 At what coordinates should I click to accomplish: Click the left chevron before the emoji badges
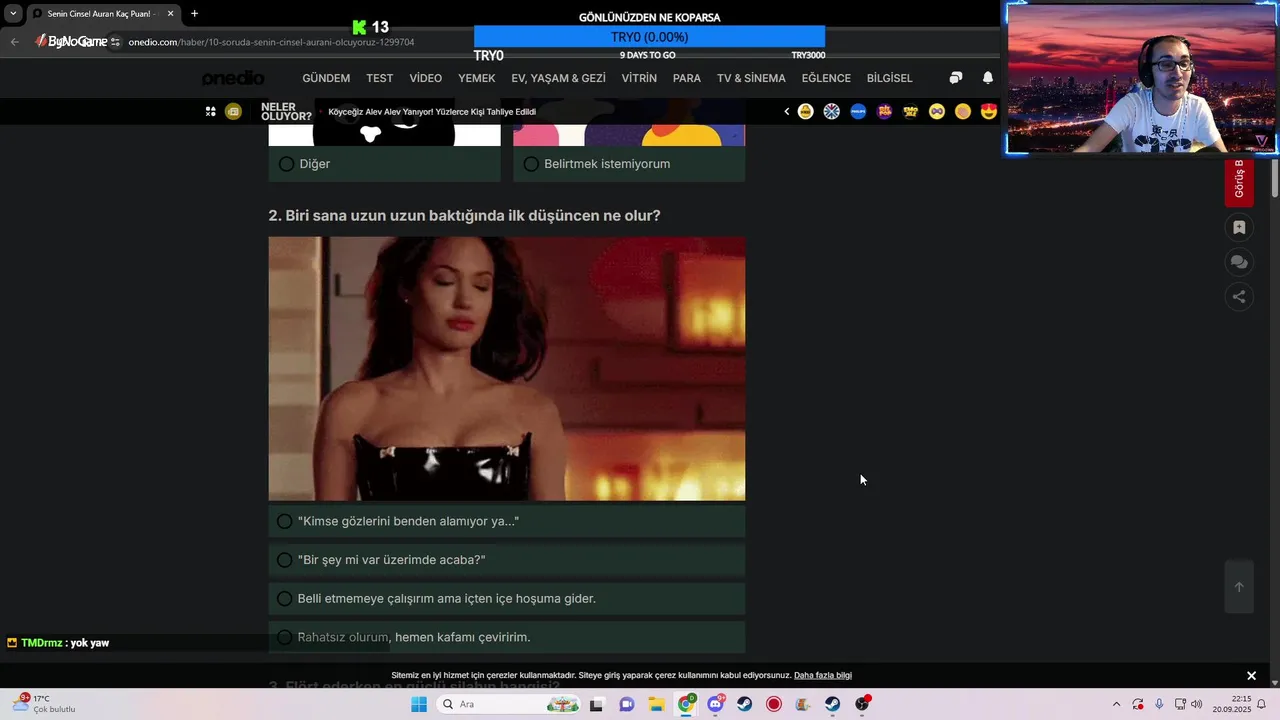tap(787, 112)
